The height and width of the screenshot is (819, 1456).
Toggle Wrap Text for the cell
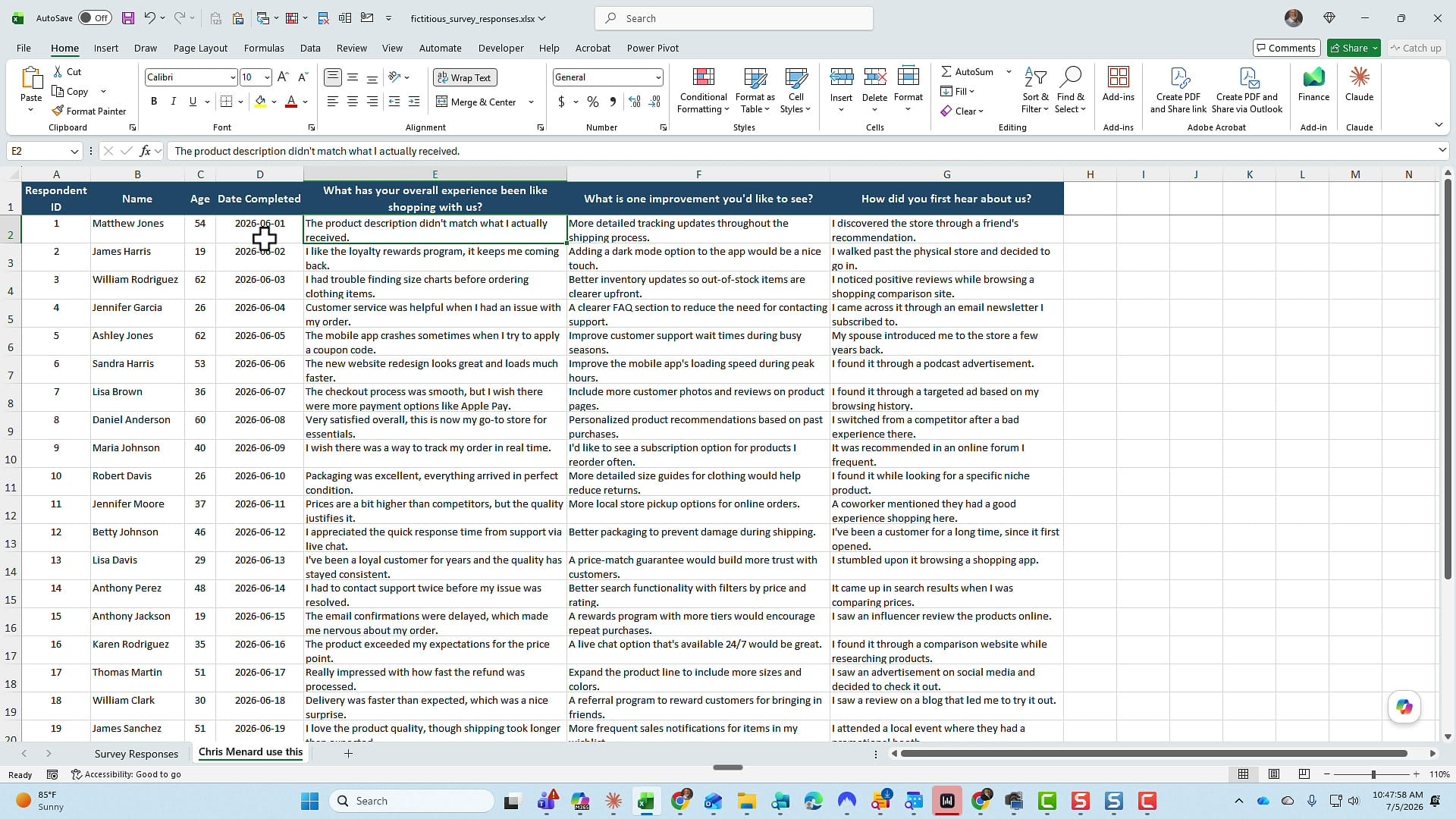[464, 77]
